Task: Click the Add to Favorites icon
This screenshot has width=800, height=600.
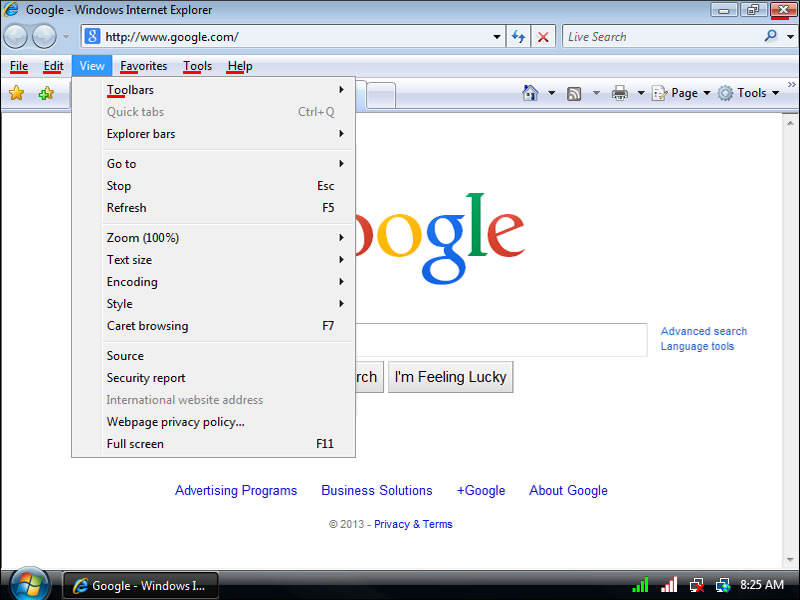Action: [x=46, y=93]
